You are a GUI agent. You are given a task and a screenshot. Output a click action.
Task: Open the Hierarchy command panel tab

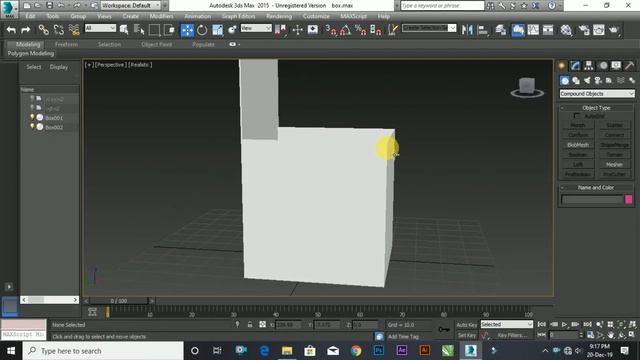pos(589,65)
